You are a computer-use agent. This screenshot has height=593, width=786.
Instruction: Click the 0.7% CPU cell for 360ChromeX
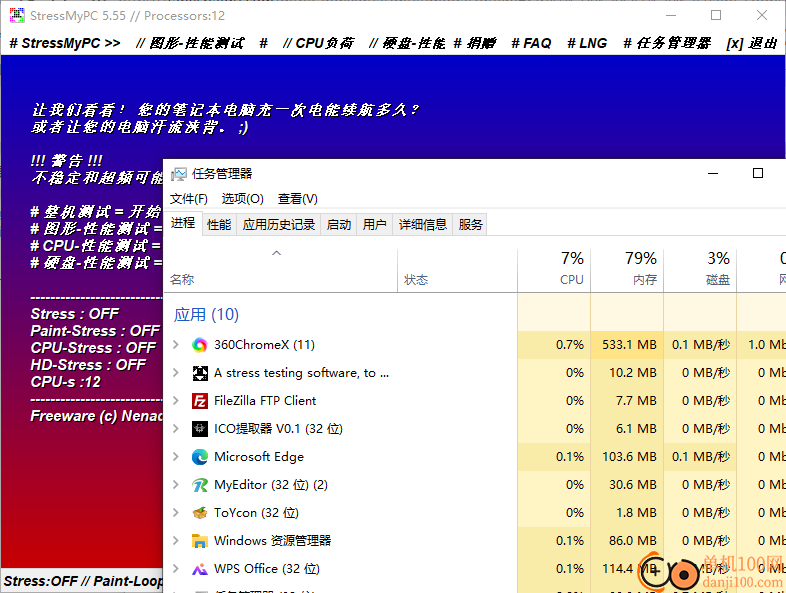click(554, 345)
